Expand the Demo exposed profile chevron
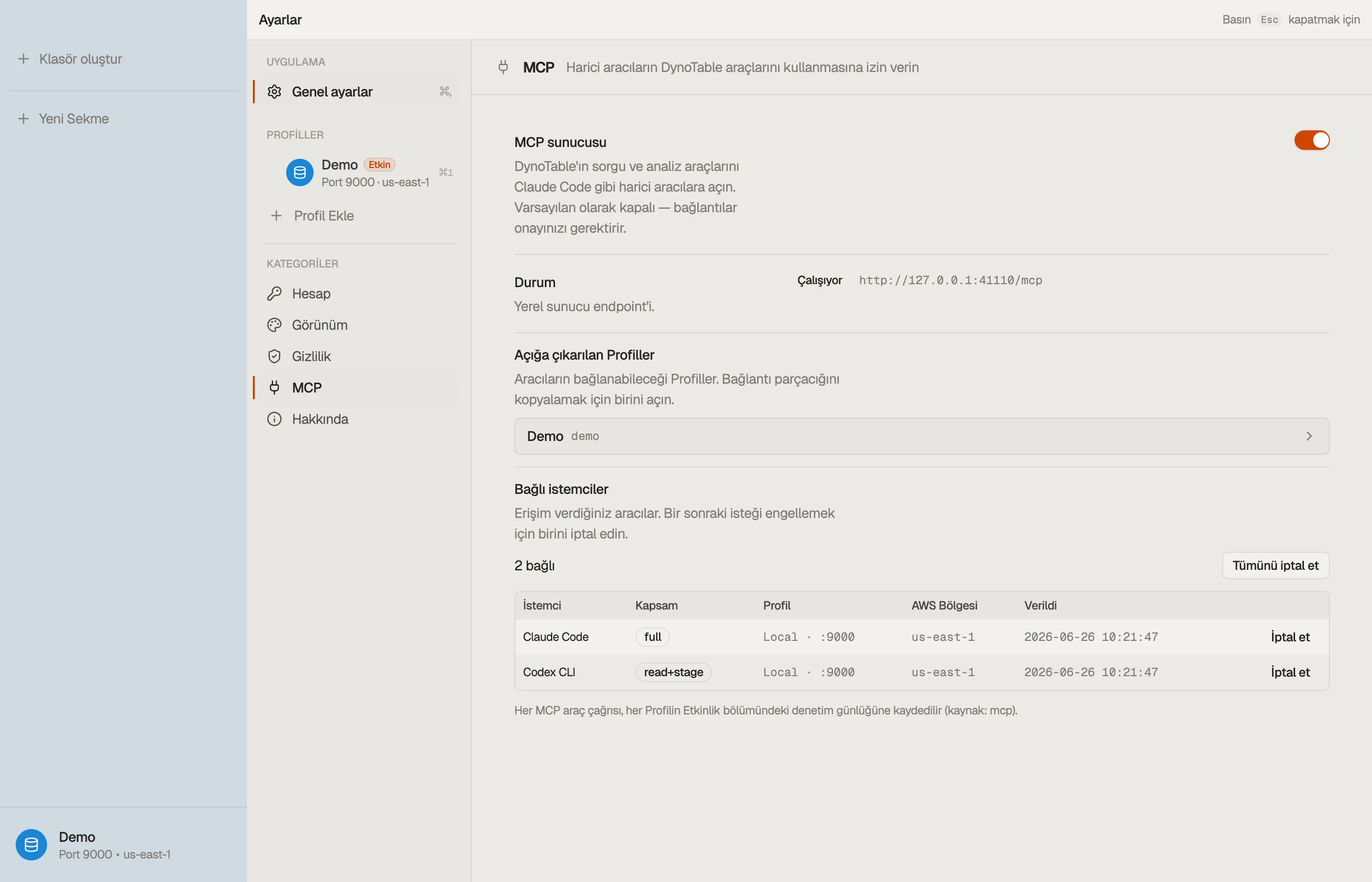This screenshot has height=882, width=1372. pos(1308,437)
